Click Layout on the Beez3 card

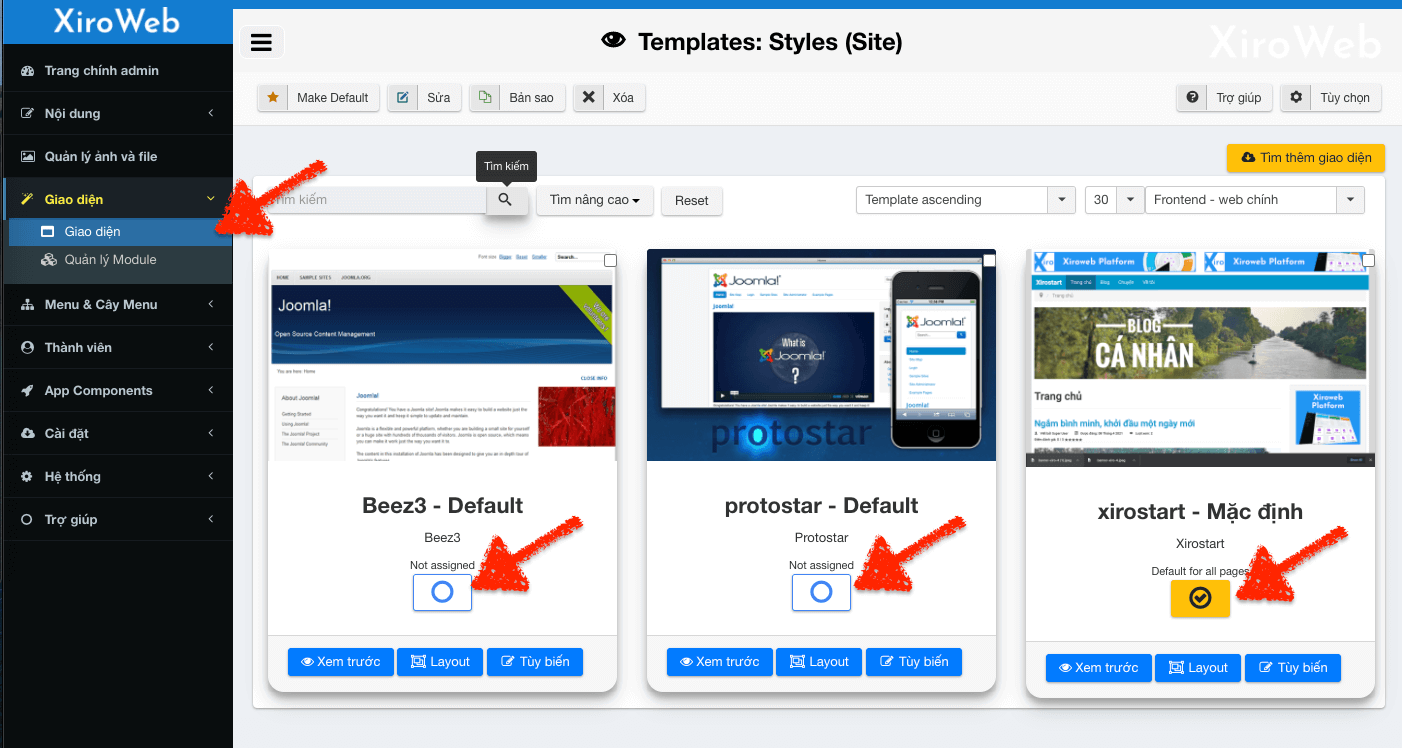pos(440,662)
